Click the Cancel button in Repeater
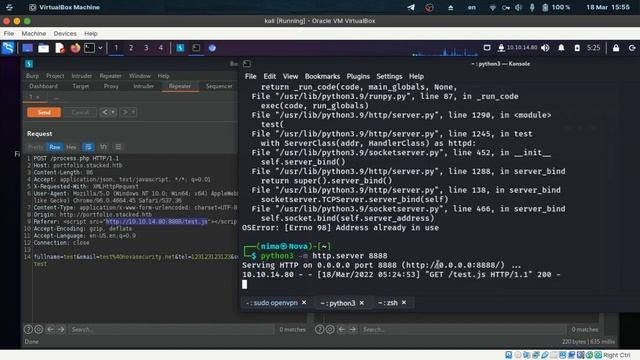Screen dimensions: 640x360 coord(80,112)
